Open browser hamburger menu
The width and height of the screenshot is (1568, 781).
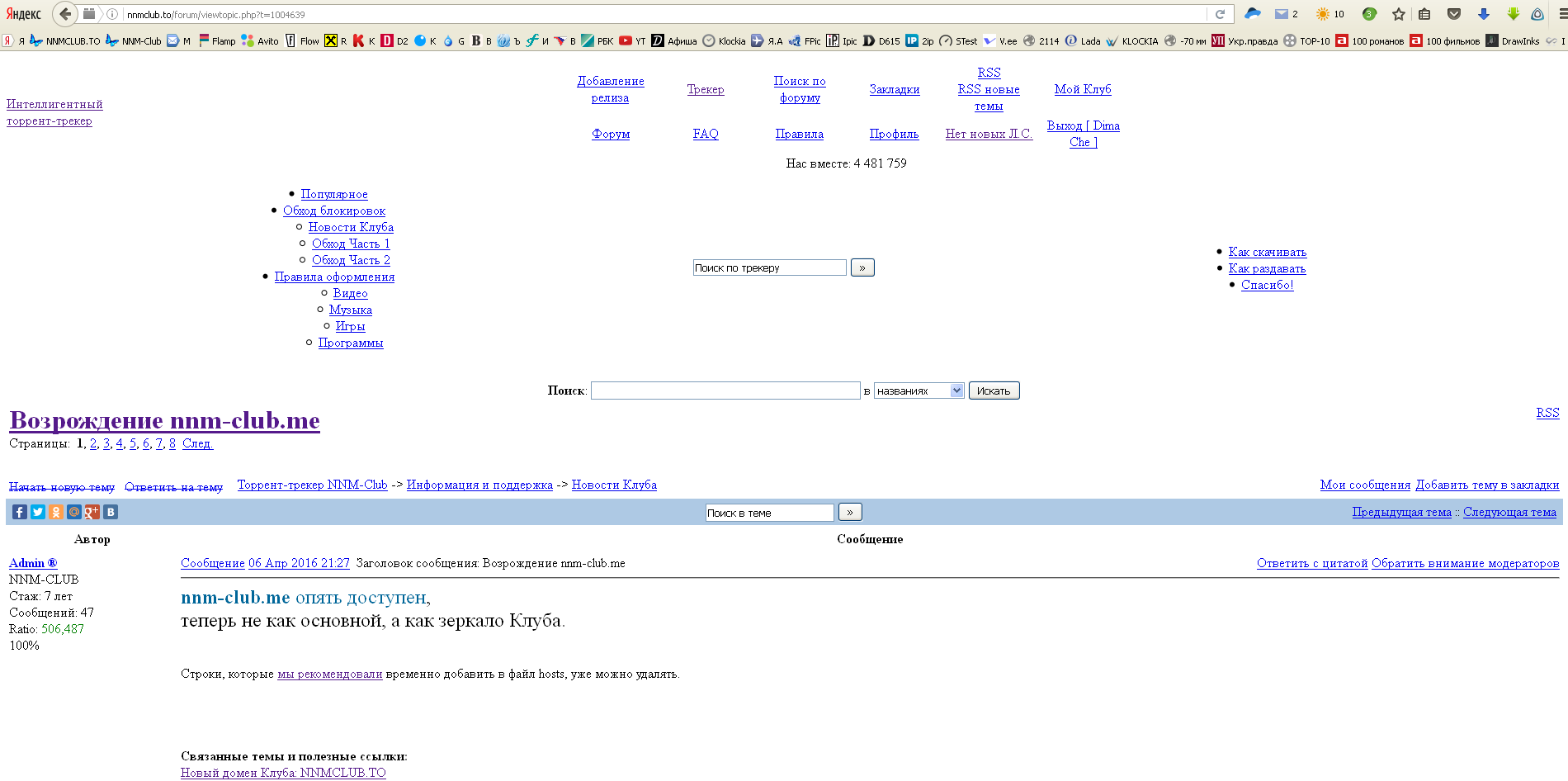tap(1562, 14)
